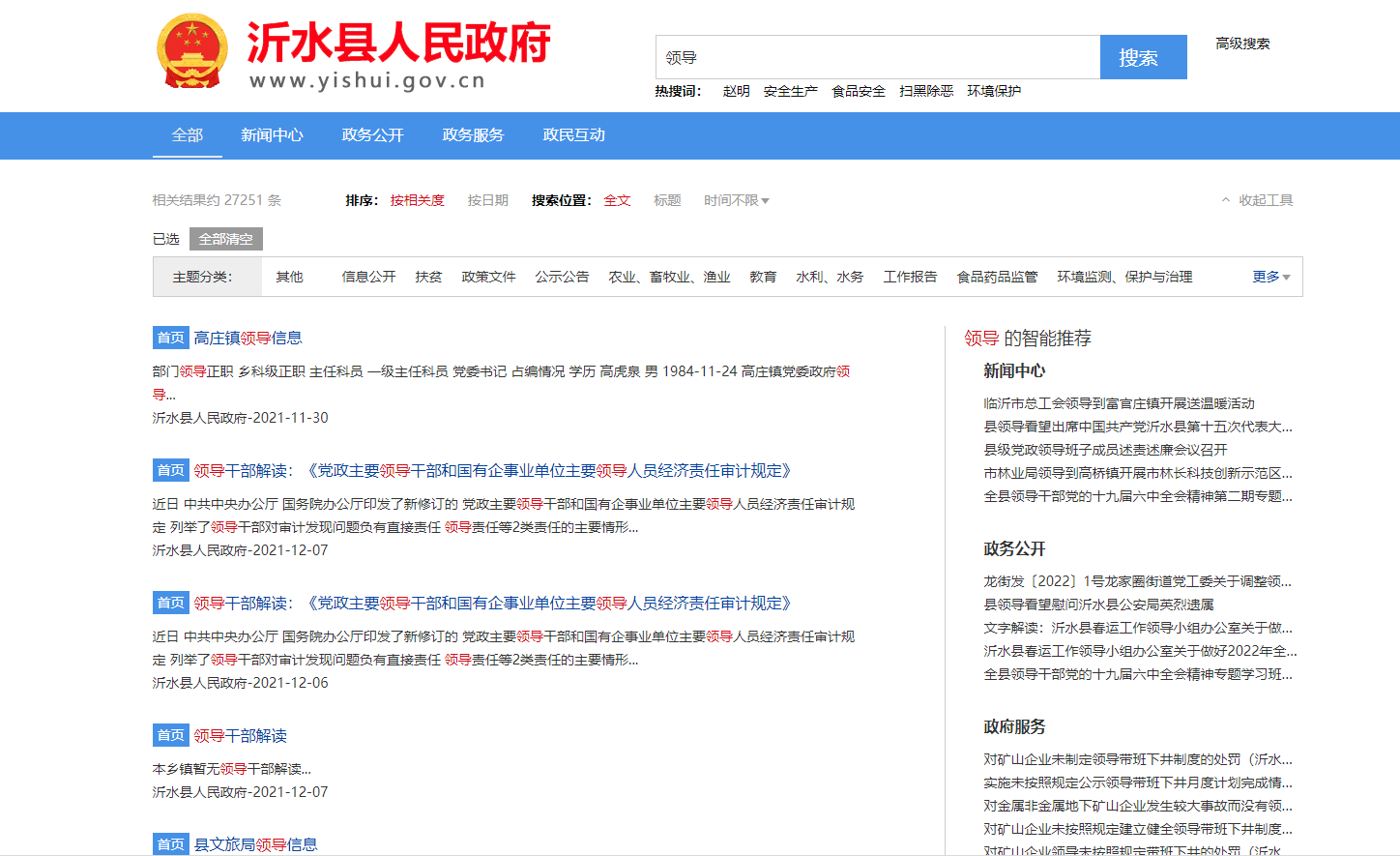Click the Yishui County government emblem logo
The width and height of the screenshot is (1400, 856).
[192, 52]
